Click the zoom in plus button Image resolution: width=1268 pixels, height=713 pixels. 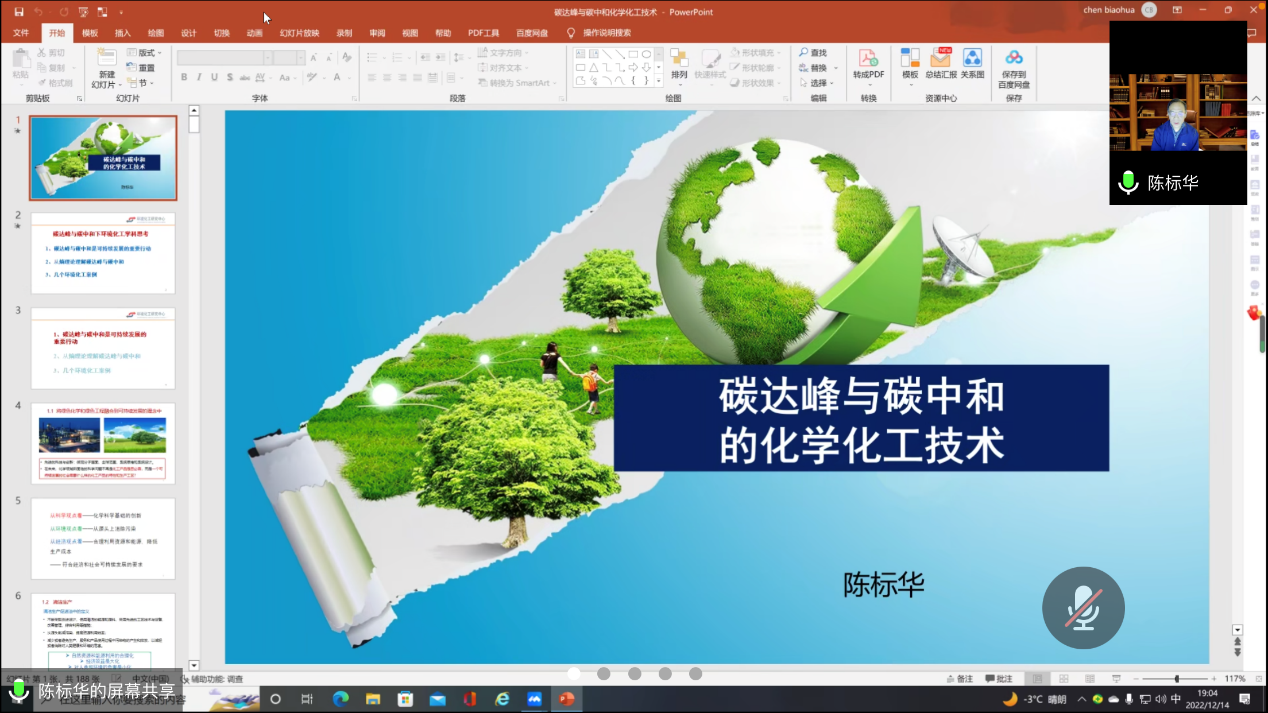point(1213,679)
